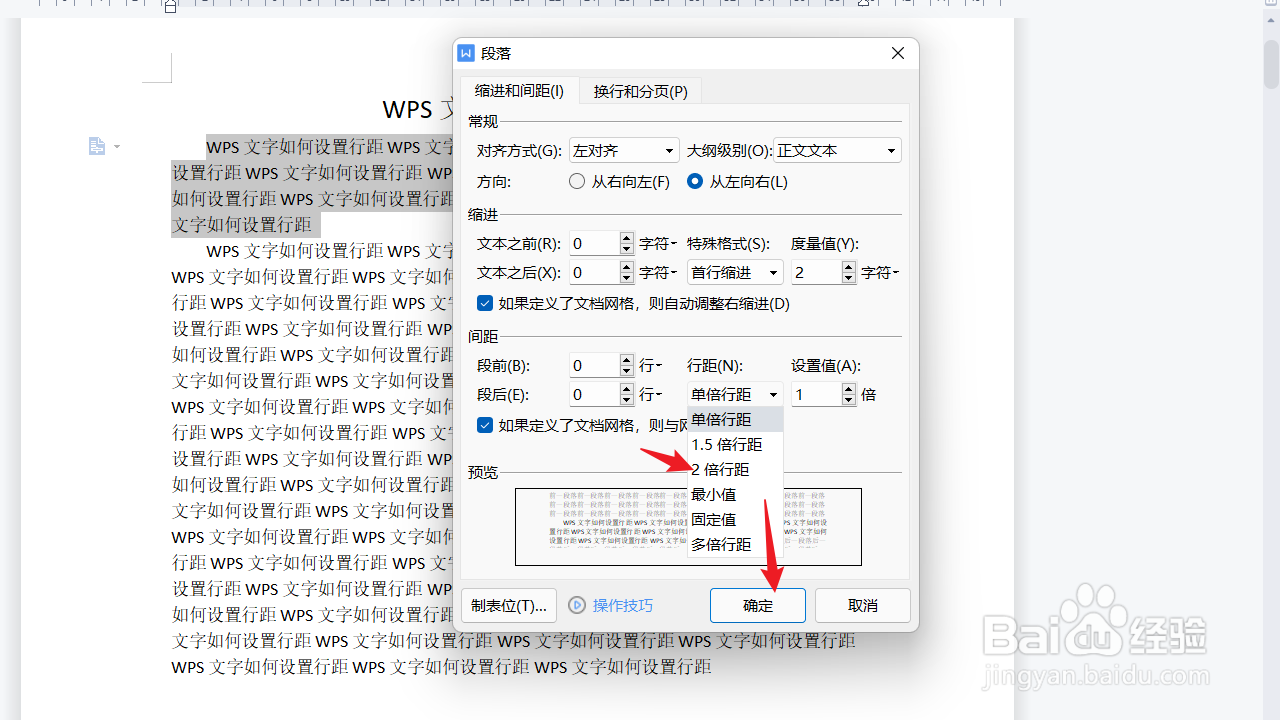This screenshot has width=1280, height=720.
Task: Switch to 缩进和间距 tab
Action: [519, 91]
